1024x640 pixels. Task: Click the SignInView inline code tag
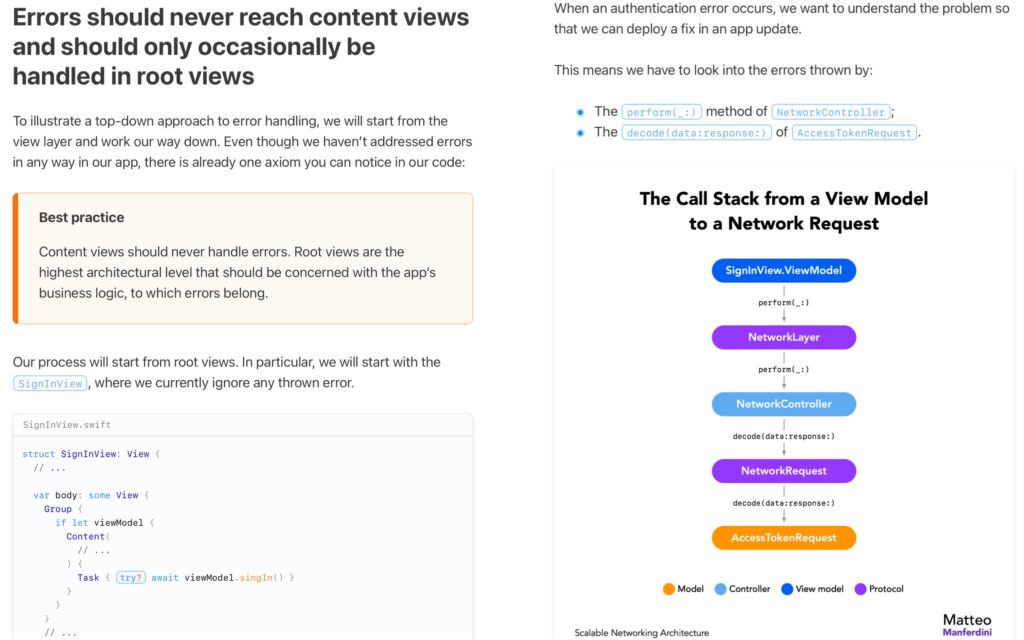[50, 383]
